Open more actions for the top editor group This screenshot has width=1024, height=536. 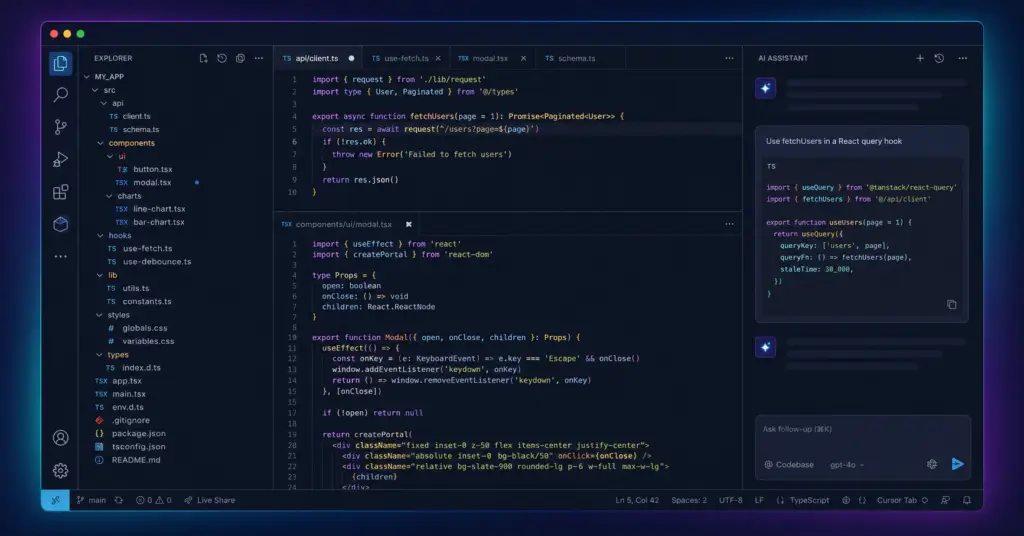click(x=729, y=58)
